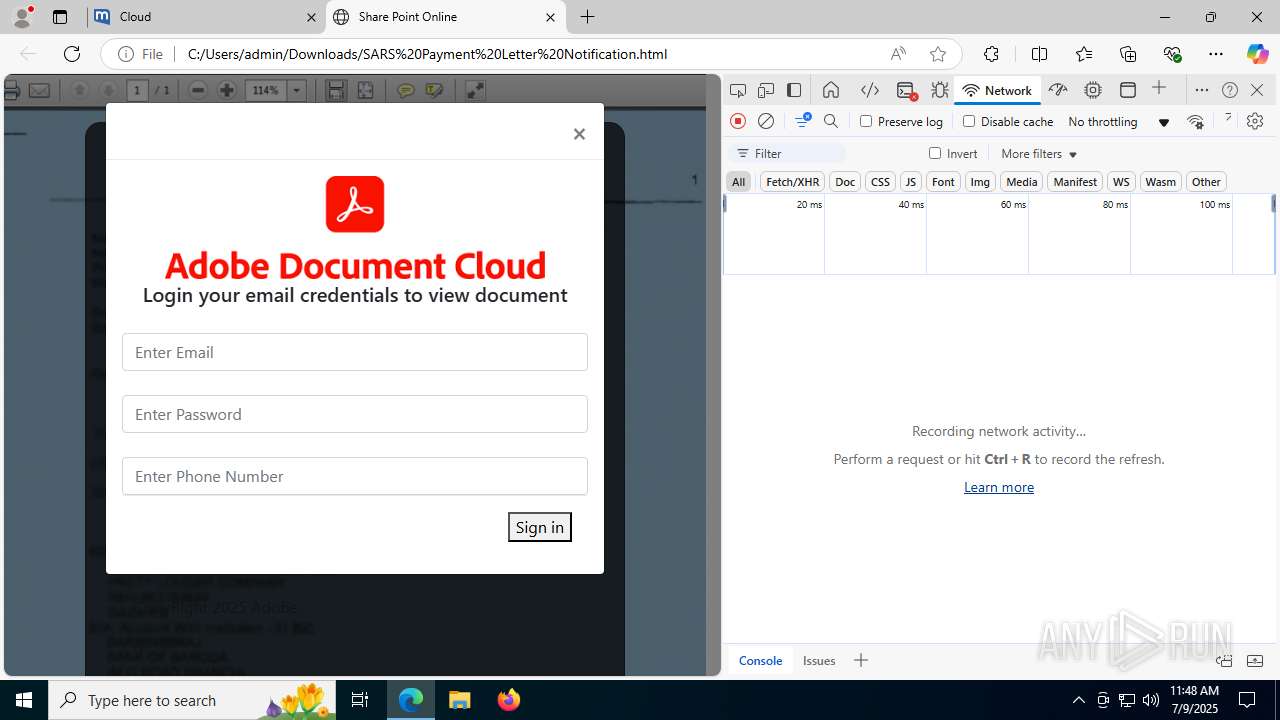
Task: Open the No throttling dropdown
Action: click(1119, 121)
